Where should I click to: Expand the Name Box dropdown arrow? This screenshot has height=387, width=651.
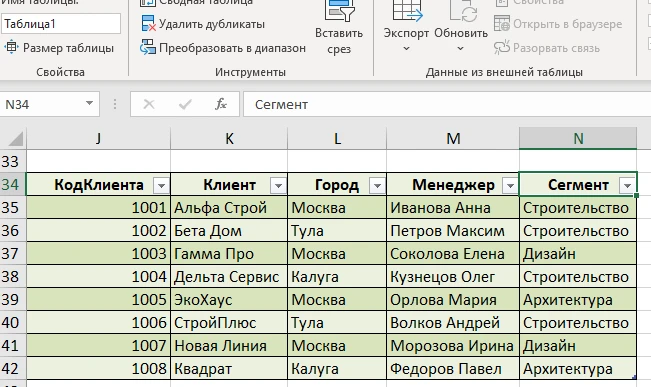click(89, 104)
